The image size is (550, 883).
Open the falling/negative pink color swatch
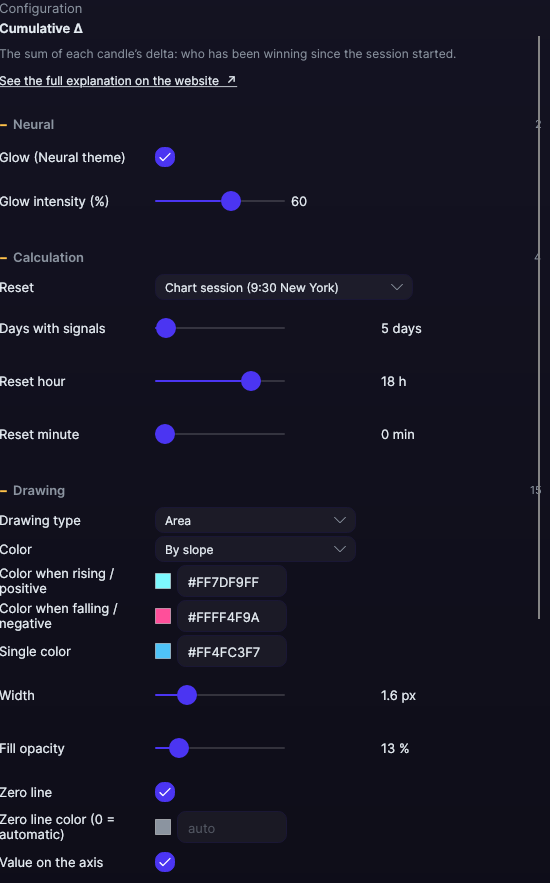tap(163, 616)
